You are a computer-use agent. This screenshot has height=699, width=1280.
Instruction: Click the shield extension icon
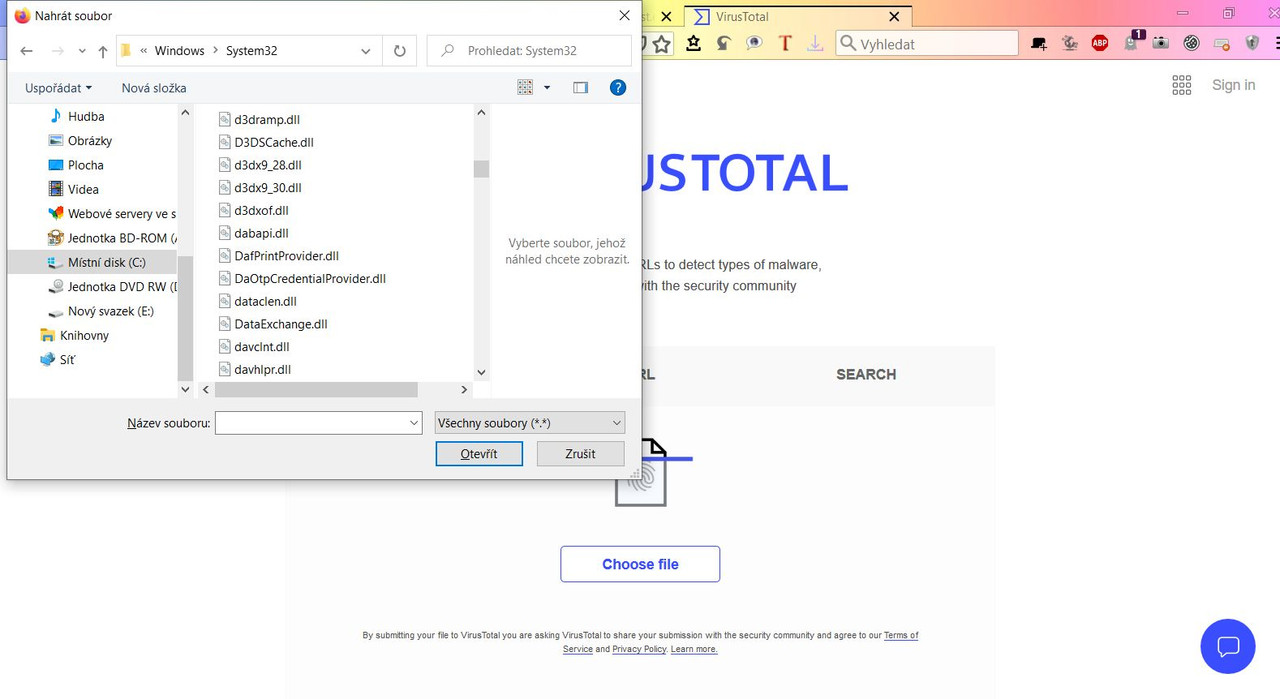(1252, 43)
